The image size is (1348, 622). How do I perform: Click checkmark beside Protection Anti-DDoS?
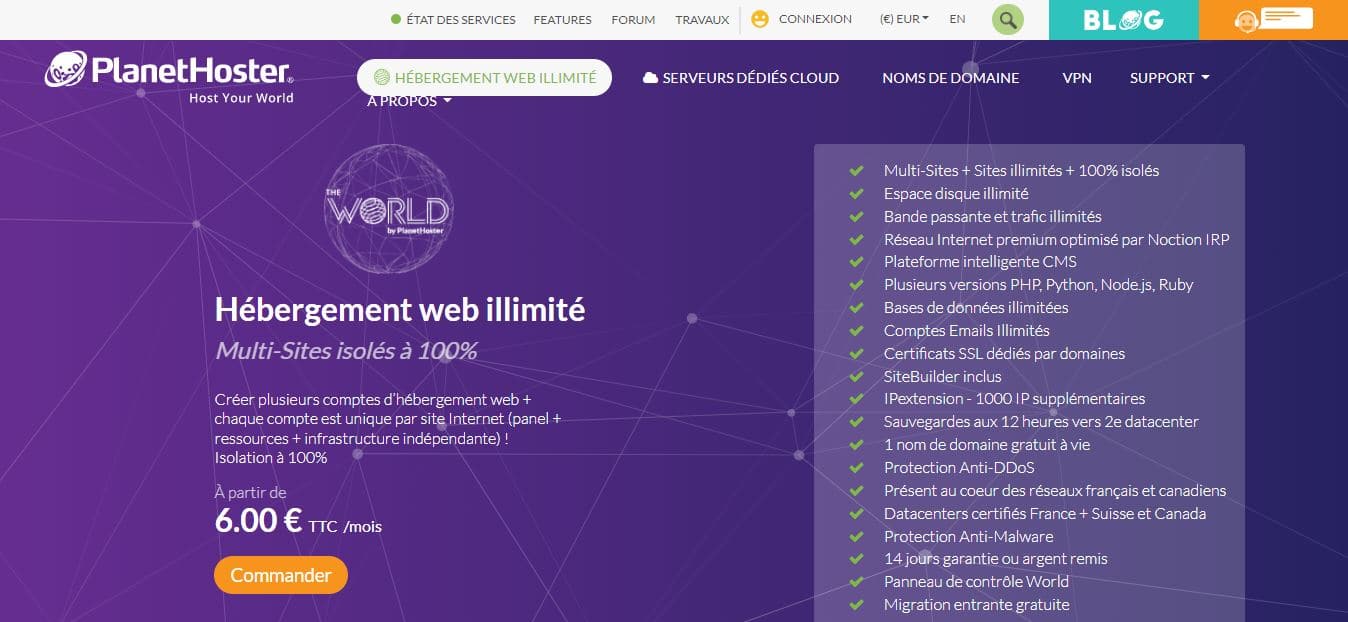tap(856, 468)
